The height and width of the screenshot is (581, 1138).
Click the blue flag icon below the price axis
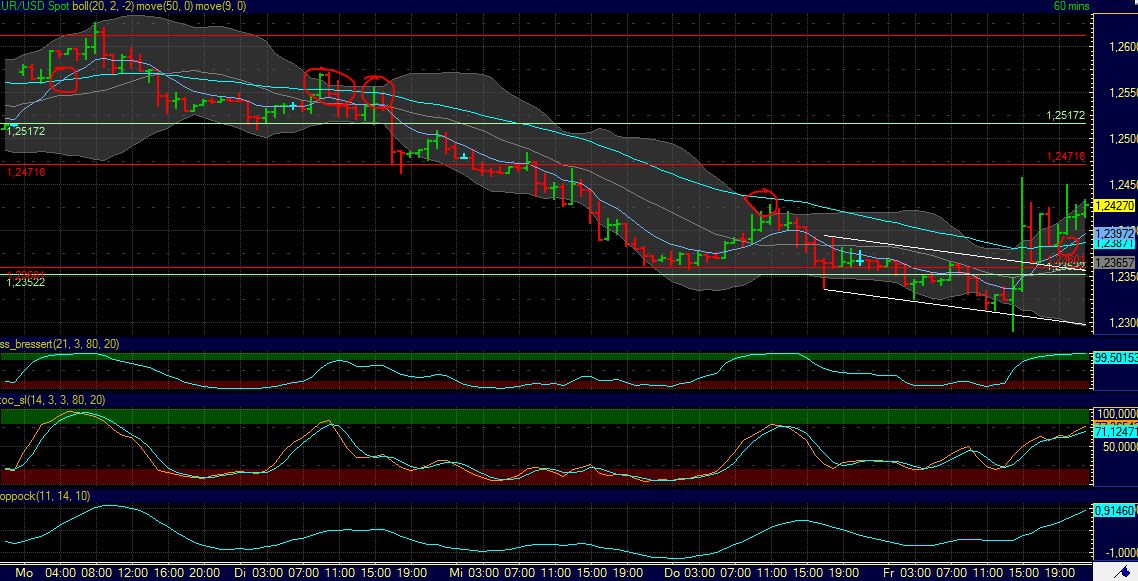point(1123,573)
